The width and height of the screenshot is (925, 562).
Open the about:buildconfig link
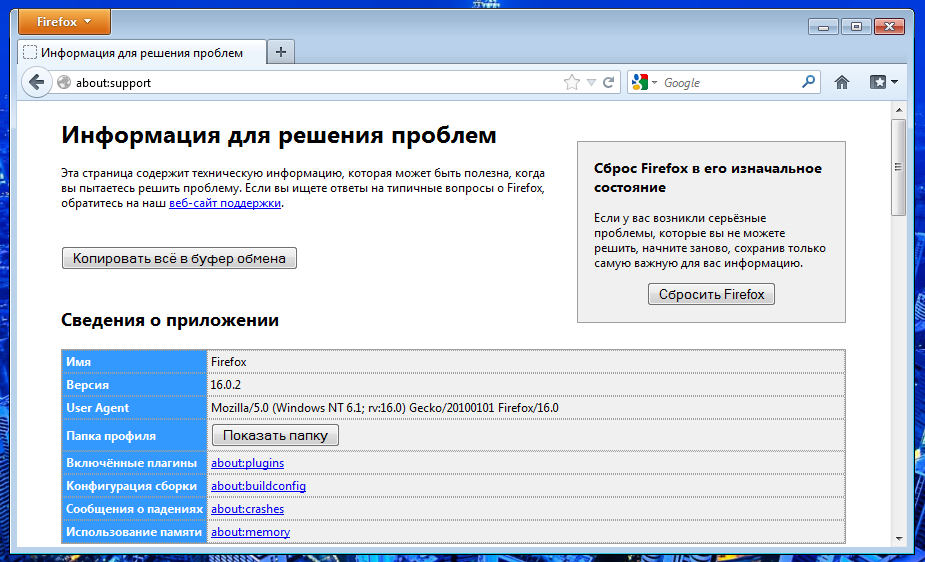[x=258, y=486]
